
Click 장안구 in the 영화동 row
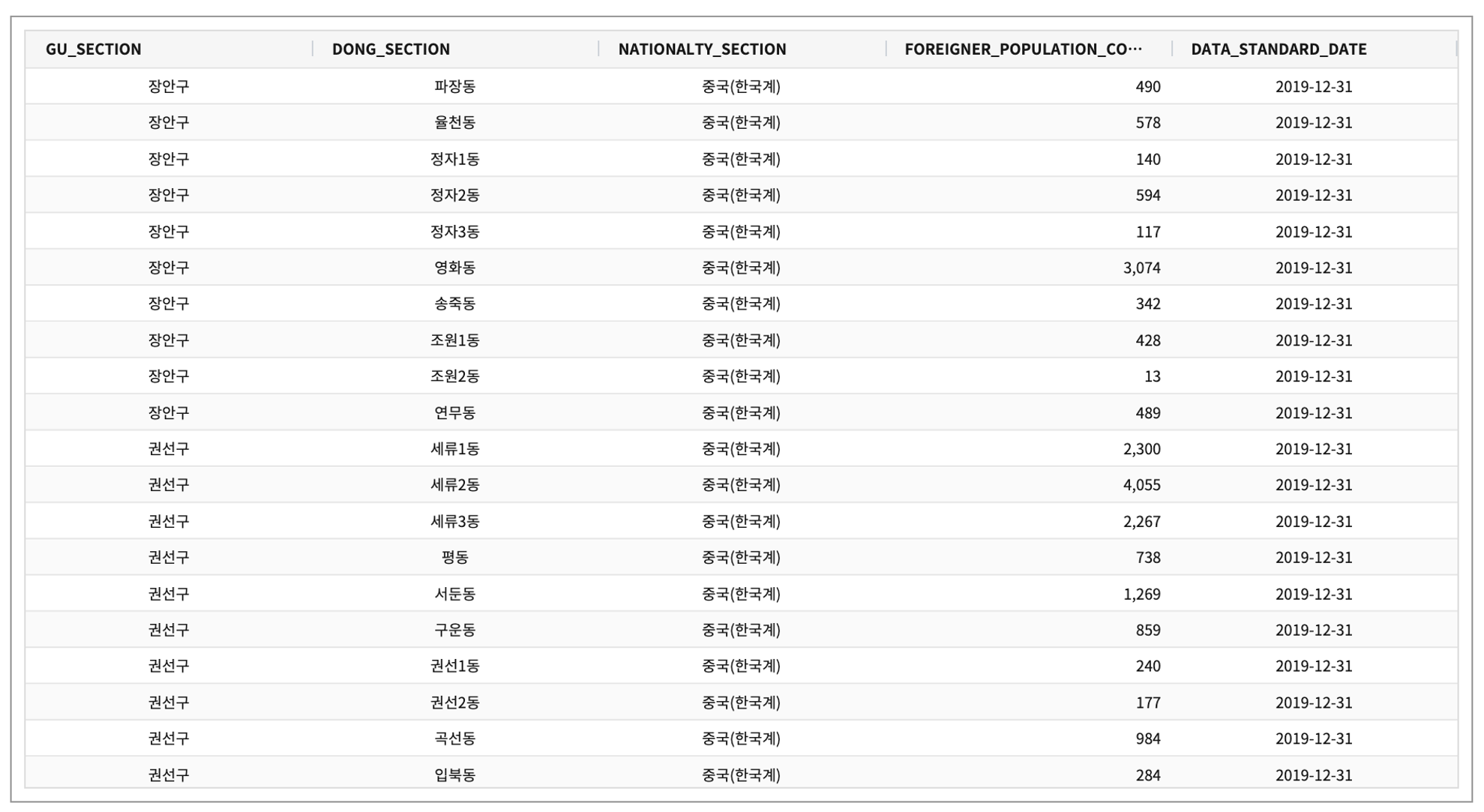click(169, 268)
